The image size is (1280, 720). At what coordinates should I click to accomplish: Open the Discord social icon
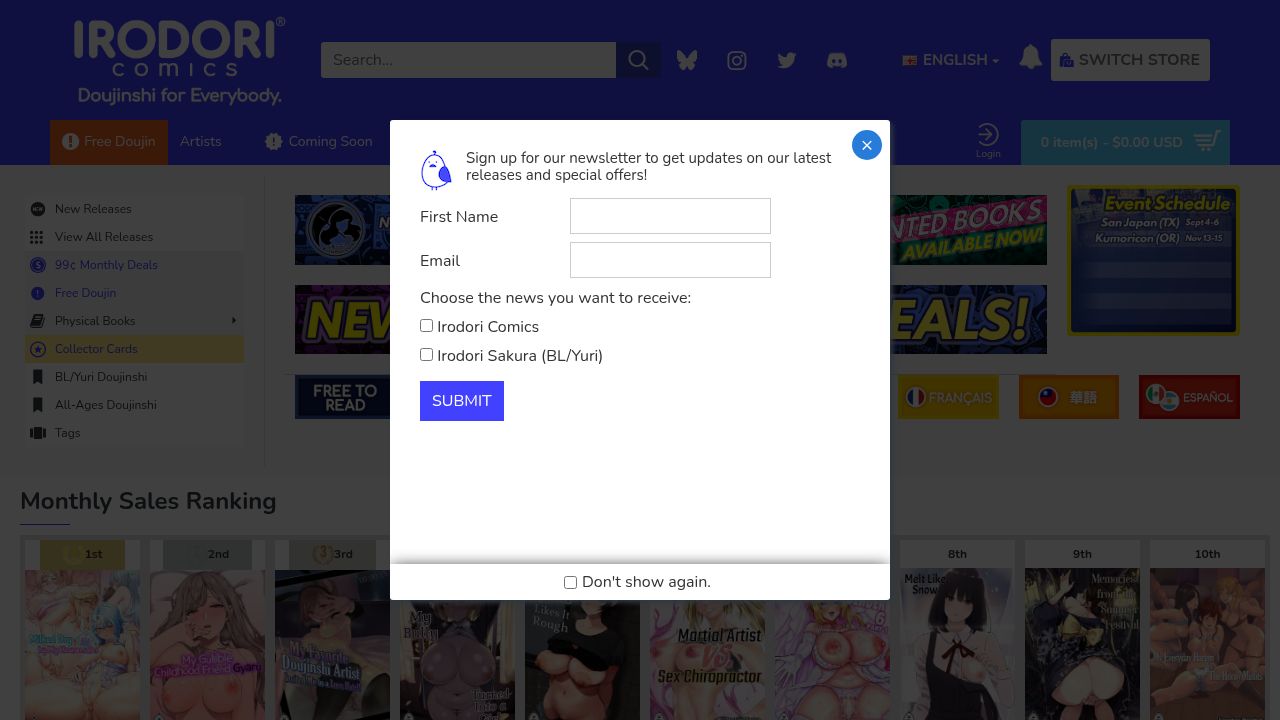[837, 61]
